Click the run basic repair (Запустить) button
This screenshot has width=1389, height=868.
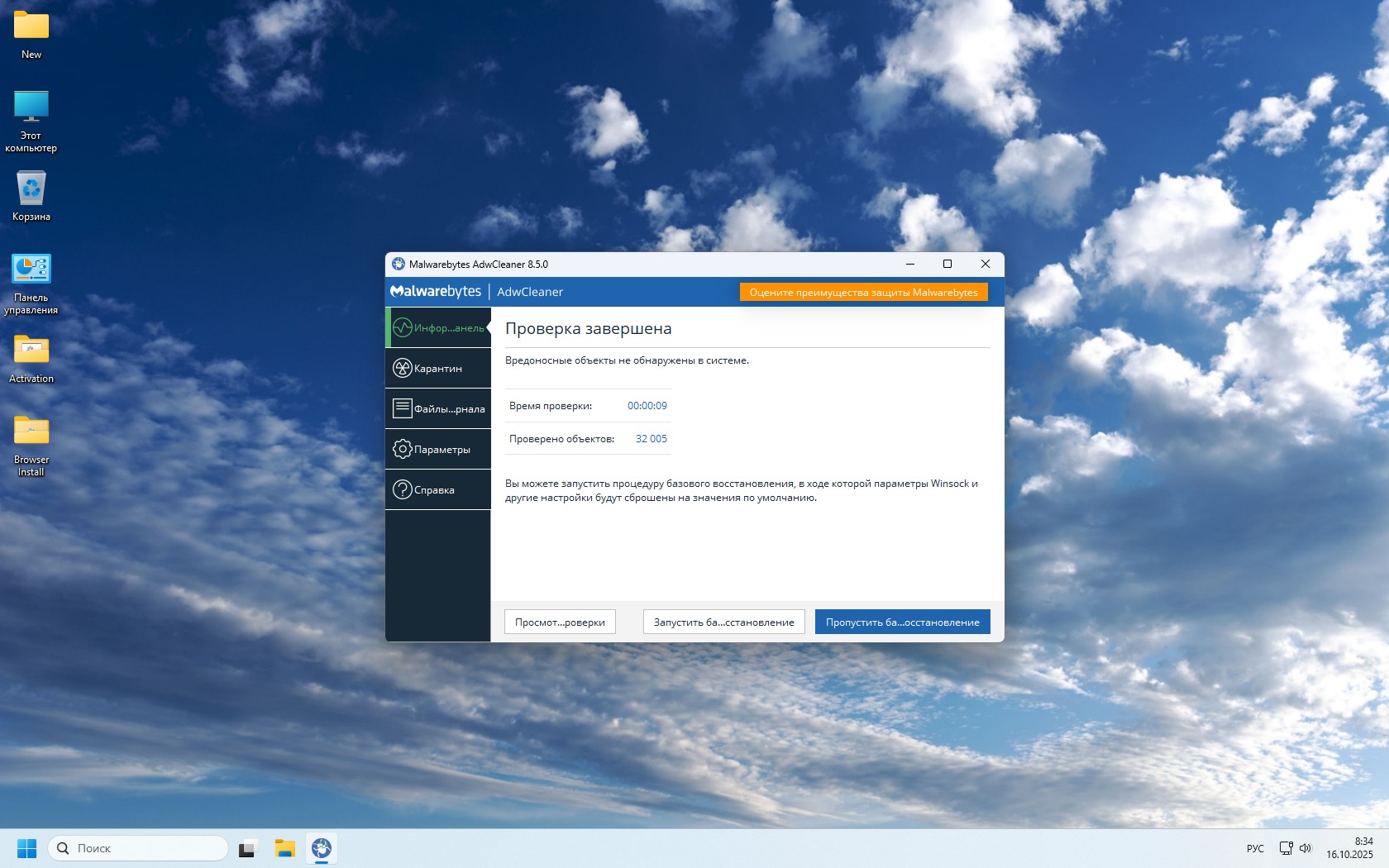[723, 622]
